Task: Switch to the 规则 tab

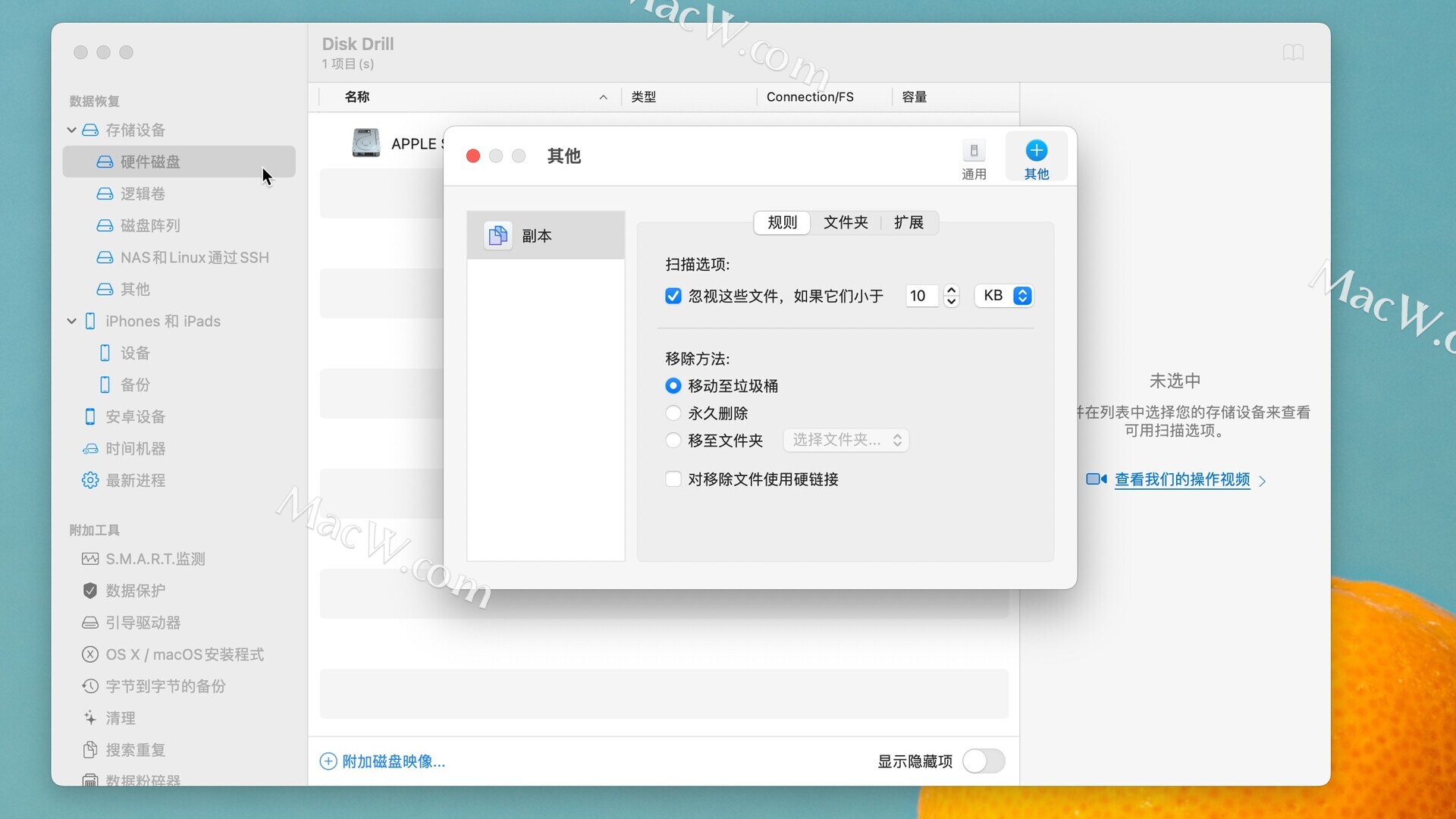Action: 782,222
